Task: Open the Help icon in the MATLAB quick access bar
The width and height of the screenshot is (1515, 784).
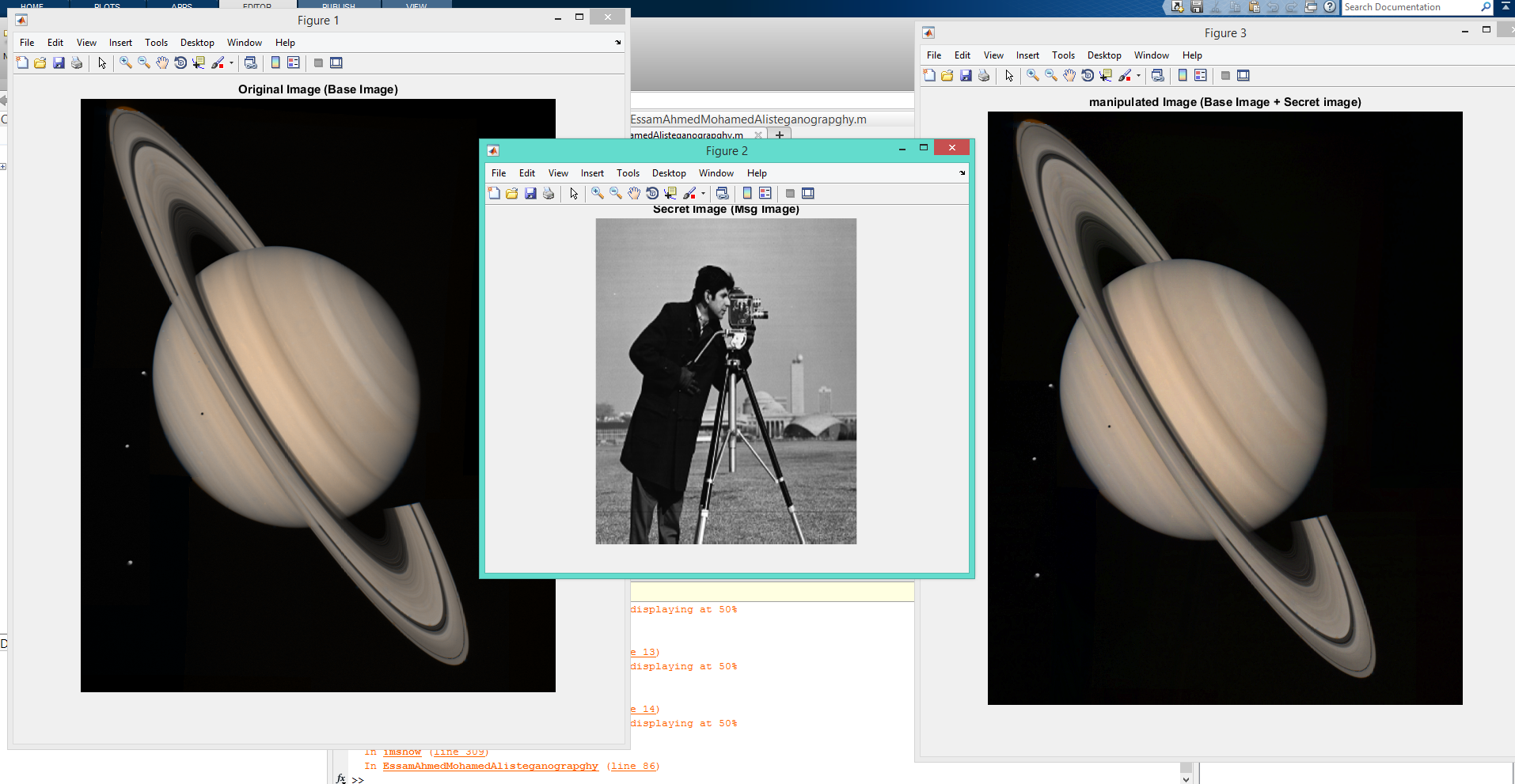Action: 1329,6
